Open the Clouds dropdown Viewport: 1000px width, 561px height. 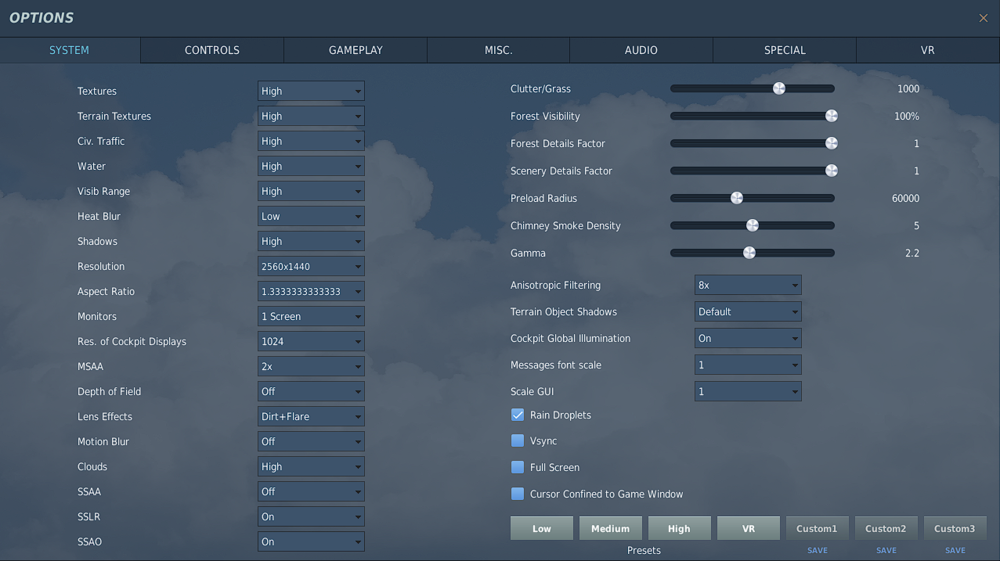[x=311, y=467]
